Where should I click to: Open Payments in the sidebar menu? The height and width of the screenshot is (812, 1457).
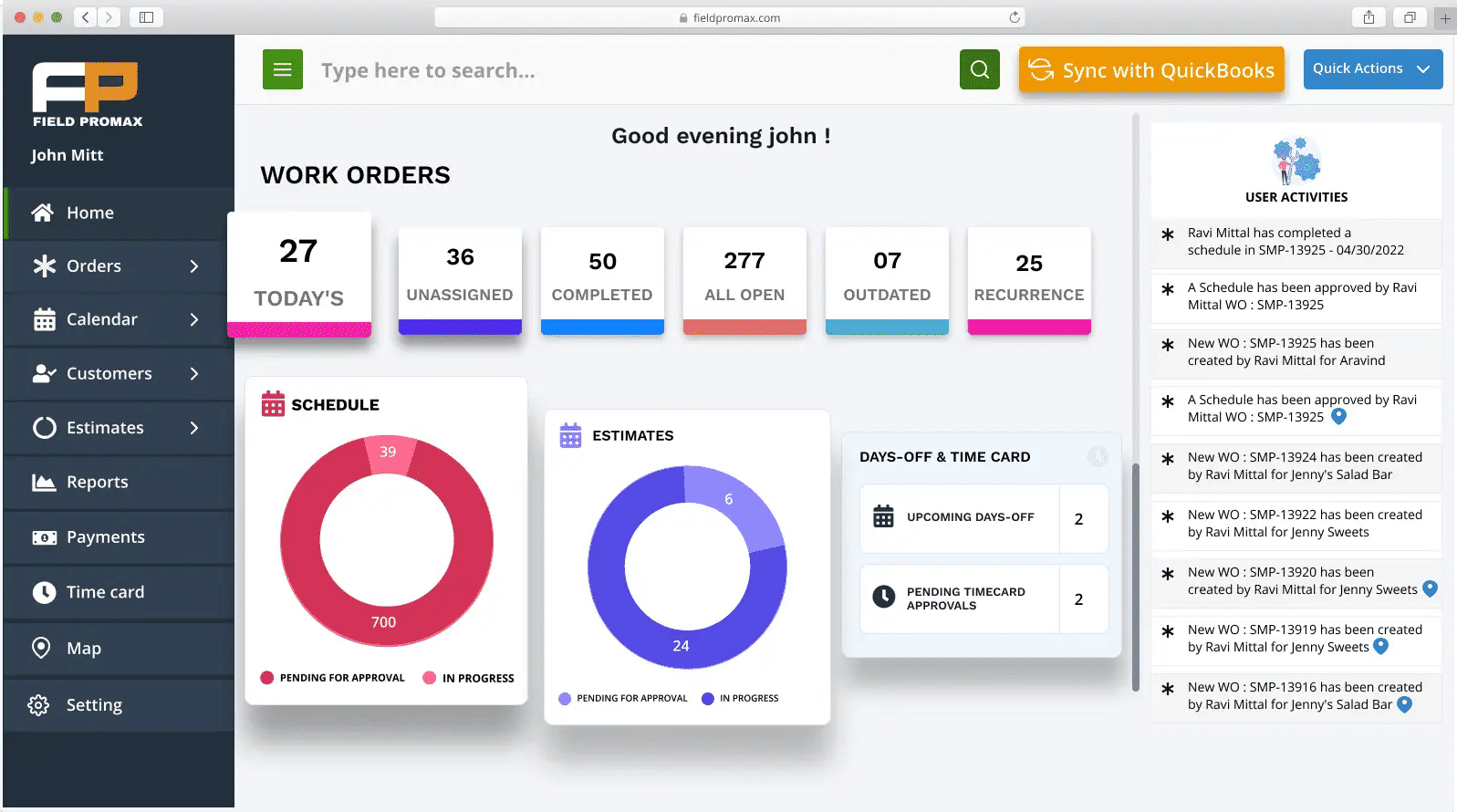click(x=119, y=537)
